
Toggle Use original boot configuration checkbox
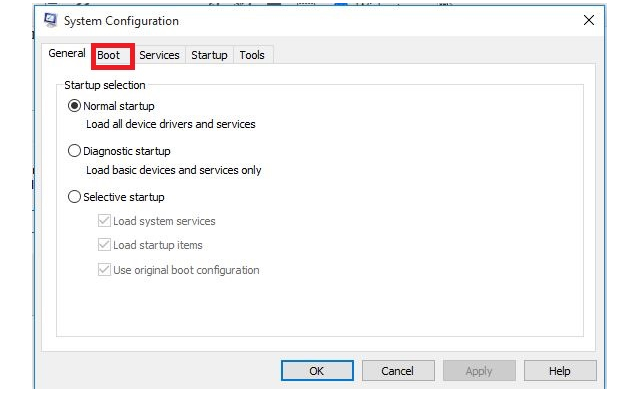[x=104, y=269]
